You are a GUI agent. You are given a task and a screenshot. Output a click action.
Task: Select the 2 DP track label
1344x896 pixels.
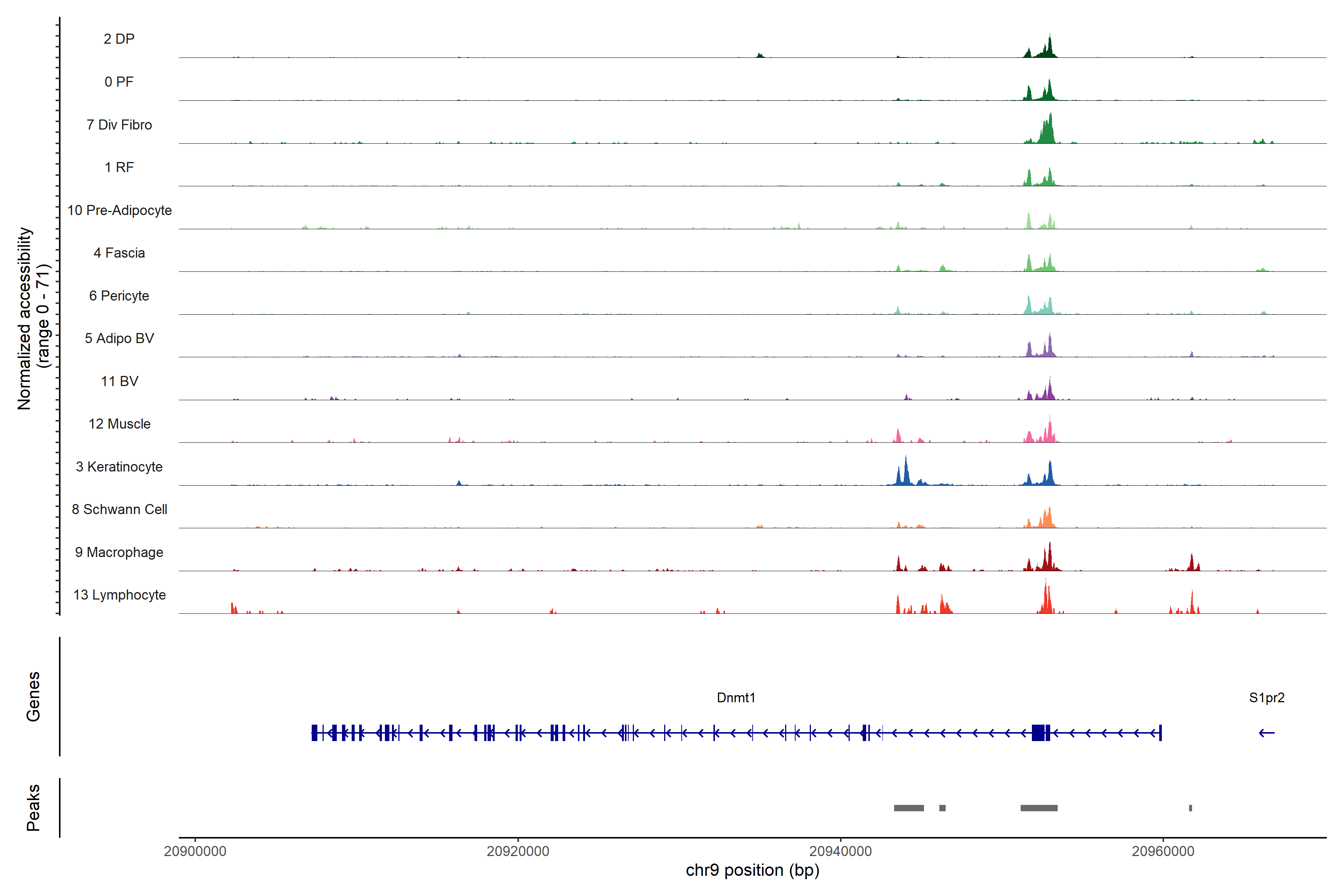click(119, 39)
